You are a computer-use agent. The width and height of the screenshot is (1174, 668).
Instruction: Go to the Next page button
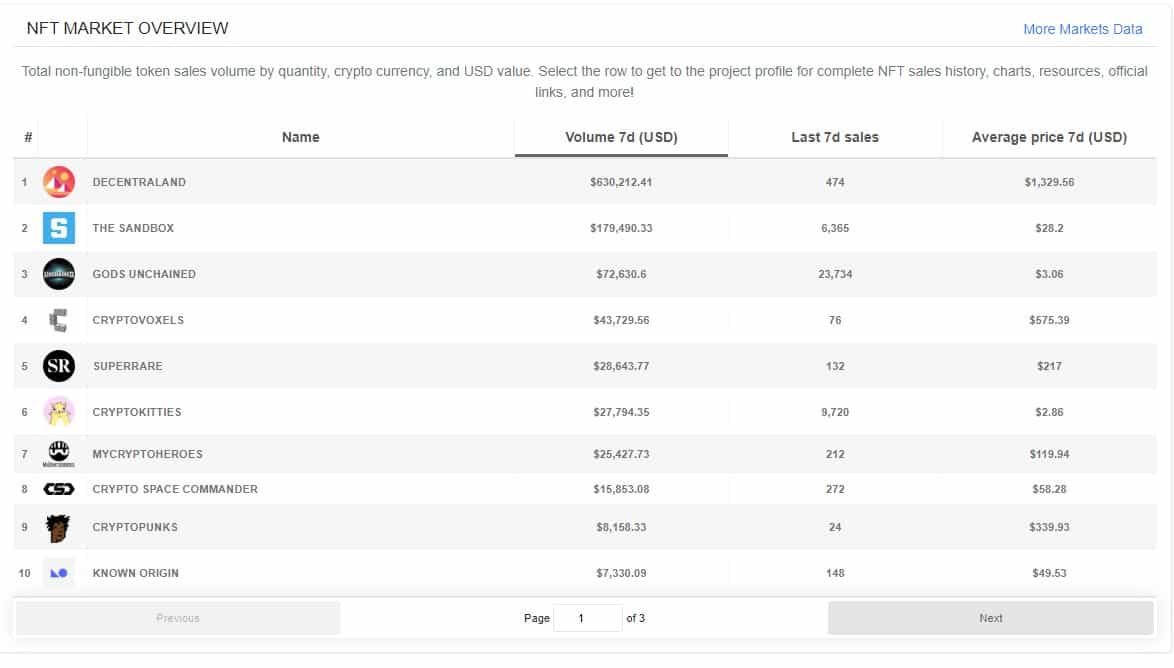coord(990,618)
